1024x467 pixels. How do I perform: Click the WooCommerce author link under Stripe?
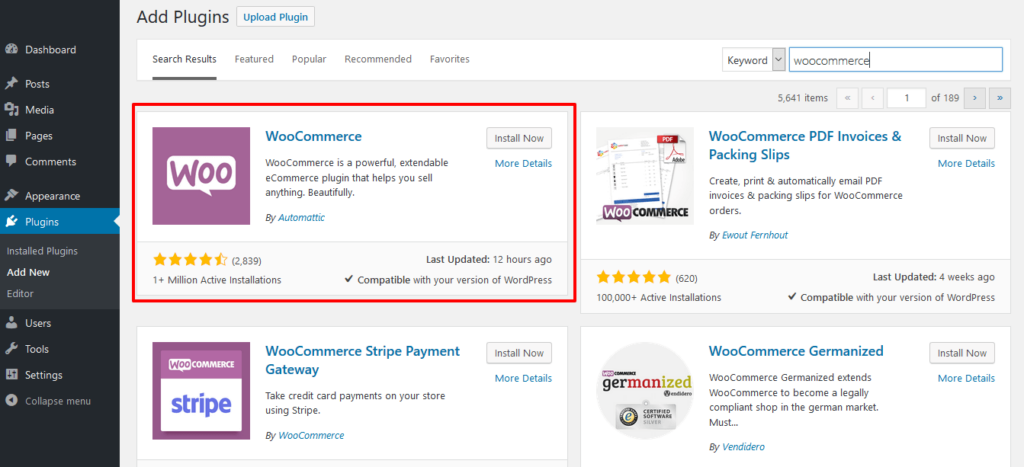(311, 435)
